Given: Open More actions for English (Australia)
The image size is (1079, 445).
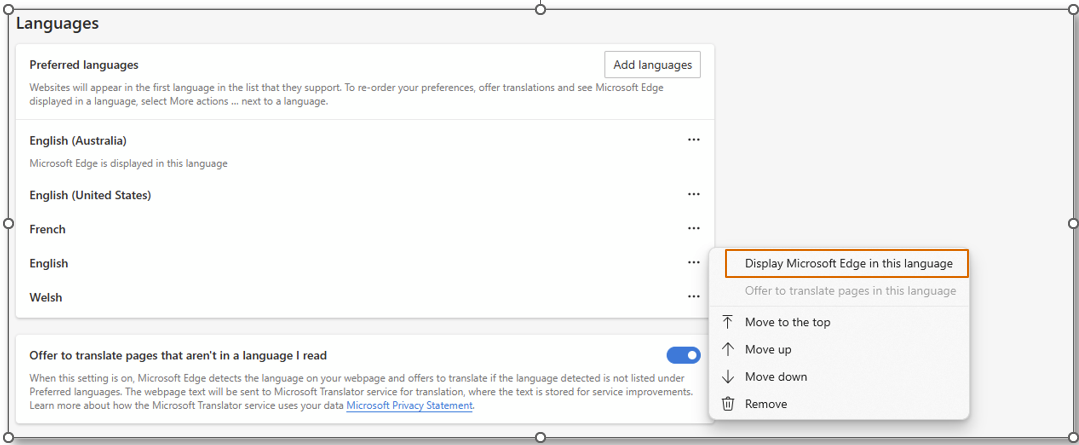Looking at the screenshot, I should click(694, 140).
